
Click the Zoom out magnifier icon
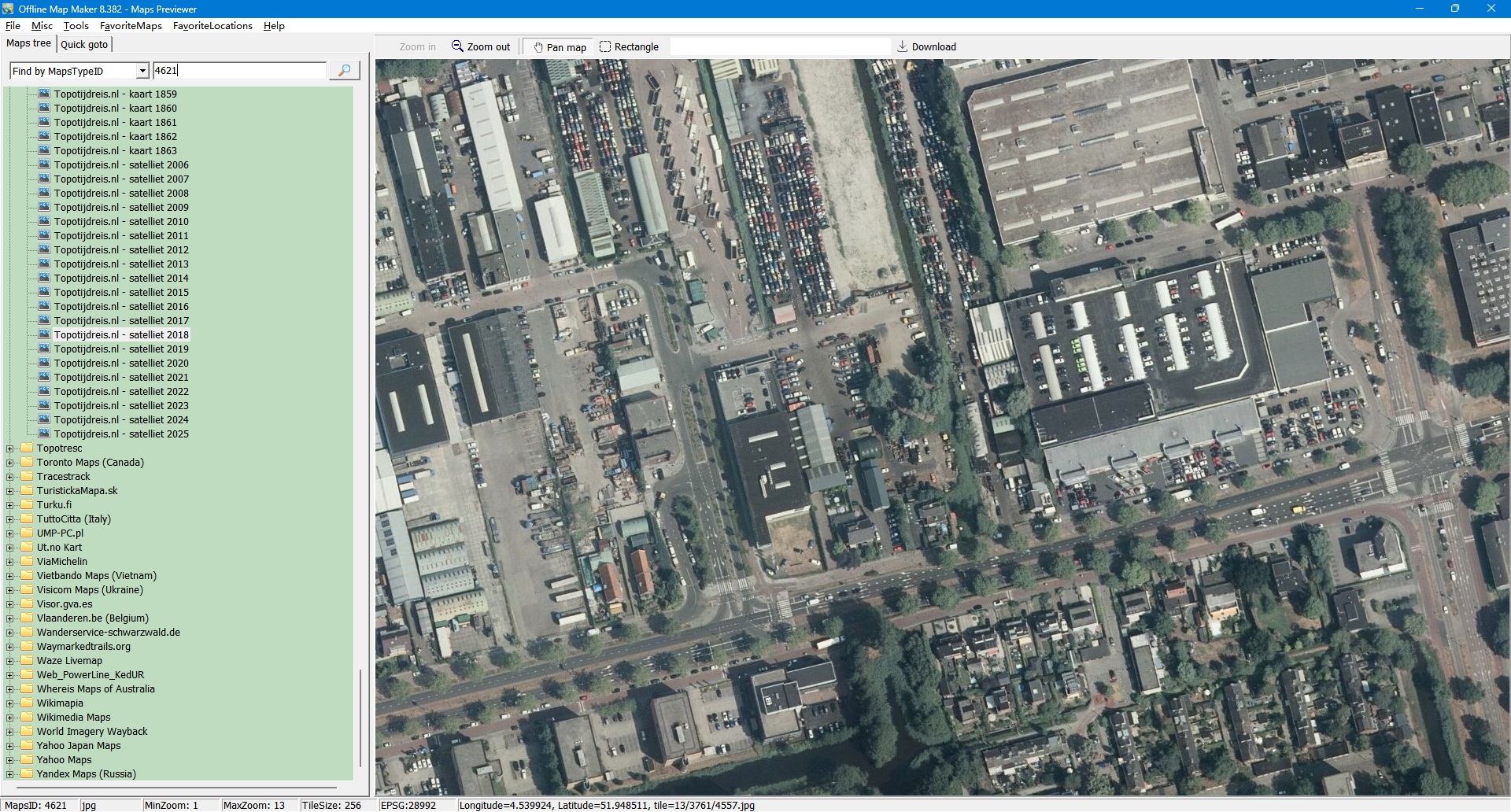[x=457, y=46]
